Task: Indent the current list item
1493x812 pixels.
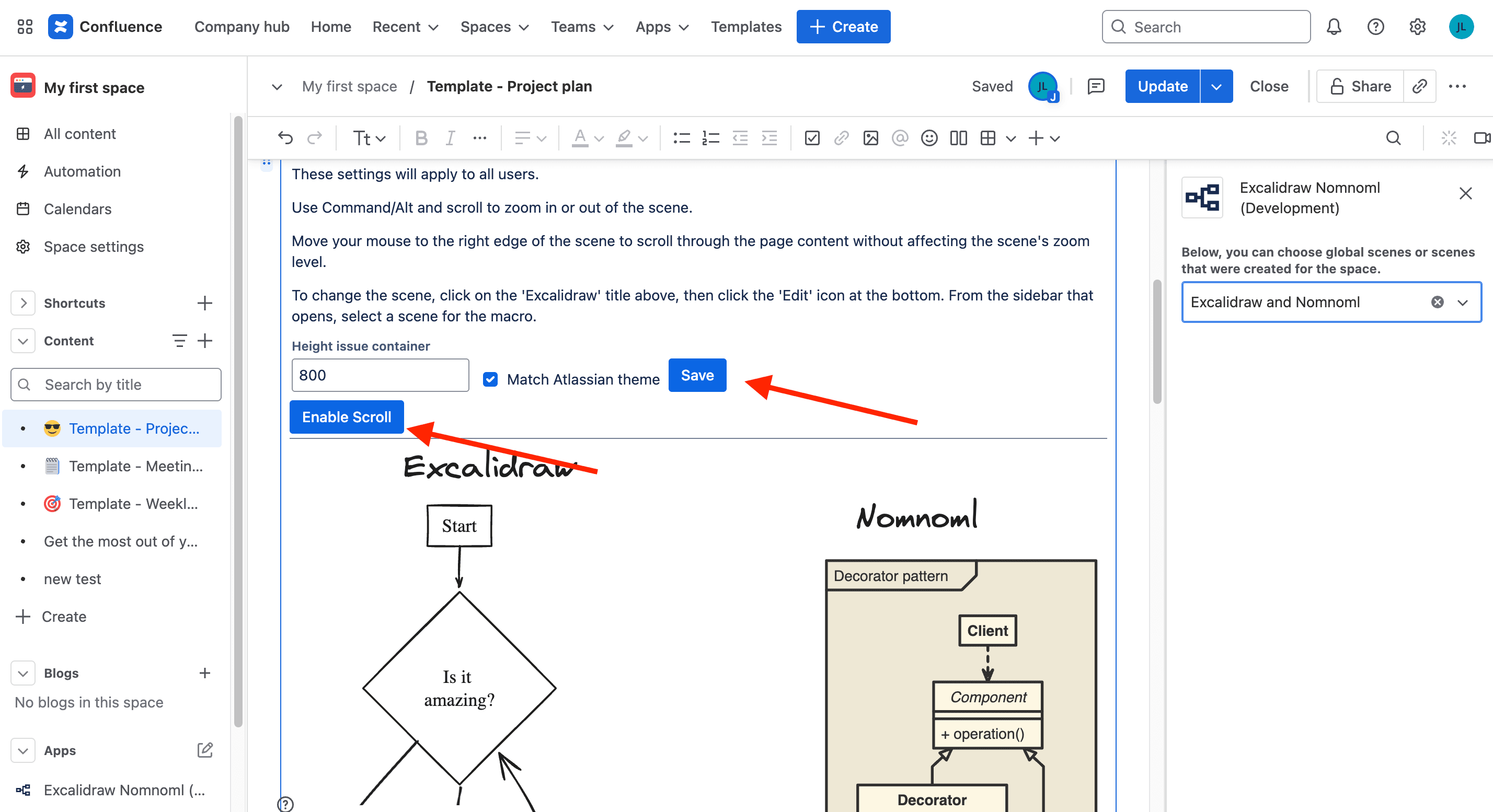Action: (769, 138)
